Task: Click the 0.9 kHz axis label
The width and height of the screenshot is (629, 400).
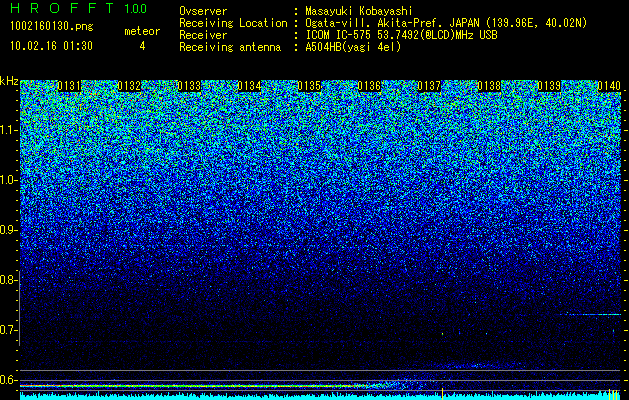Action: [x=9, y=230]
